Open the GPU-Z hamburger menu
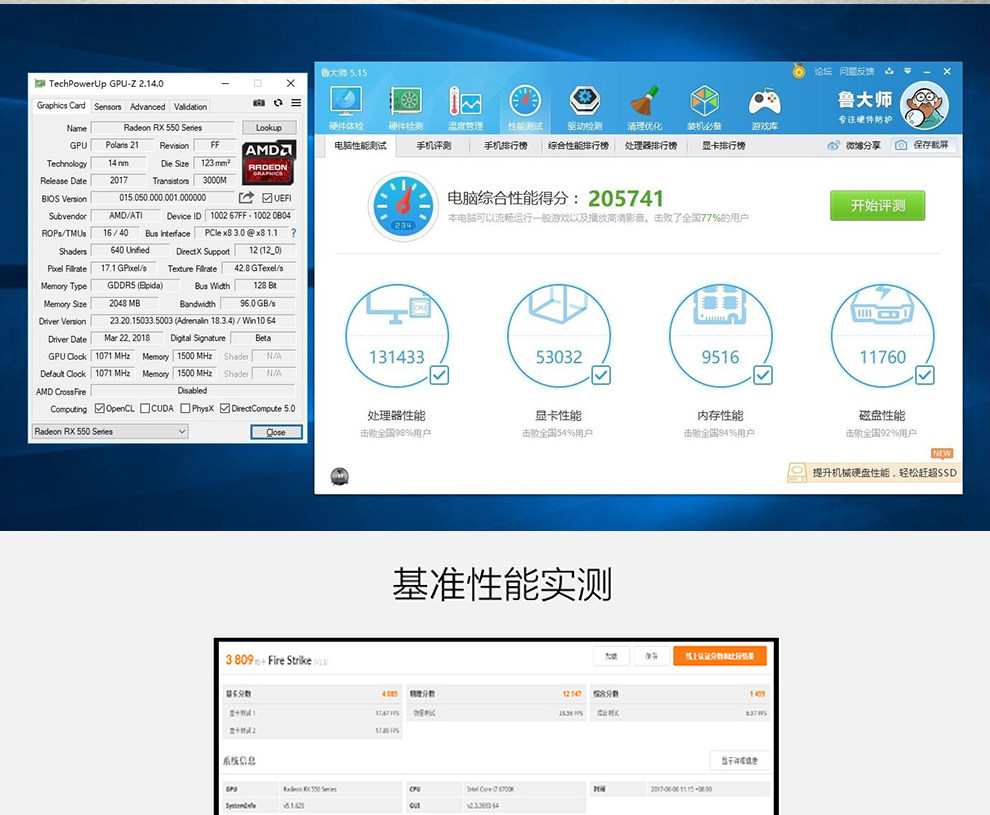Image resolution: width=990 pixels, height=815 pixels. (x=296, y=102)
